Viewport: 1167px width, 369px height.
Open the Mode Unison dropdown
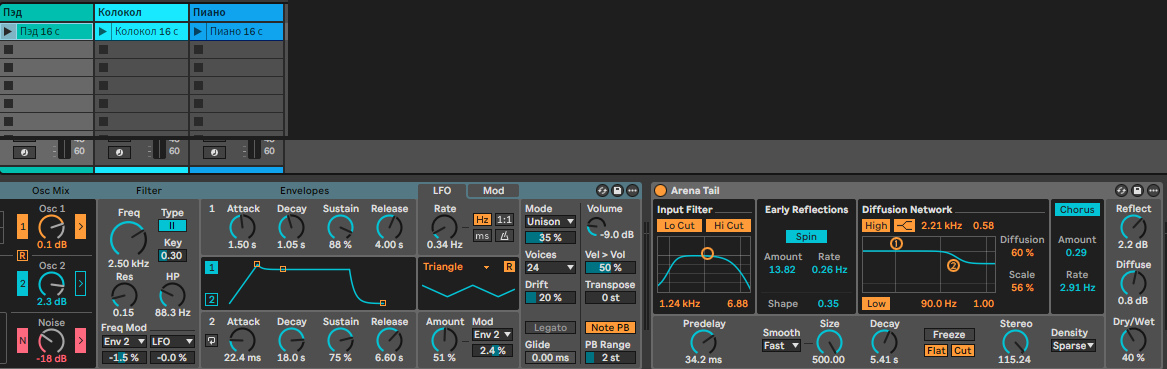(550, 222)
